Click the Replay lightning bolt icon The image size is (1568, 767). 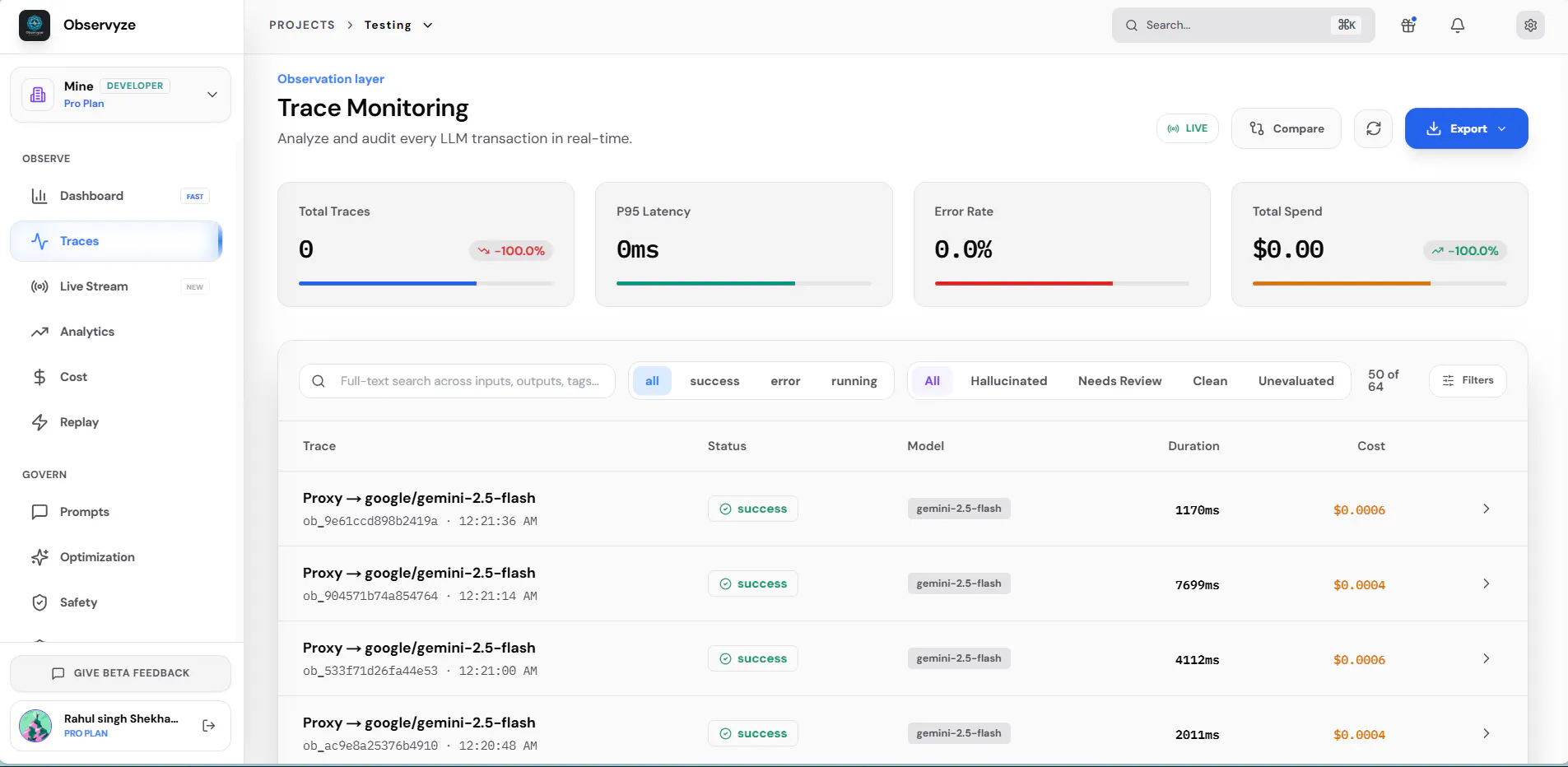[40, 422]
